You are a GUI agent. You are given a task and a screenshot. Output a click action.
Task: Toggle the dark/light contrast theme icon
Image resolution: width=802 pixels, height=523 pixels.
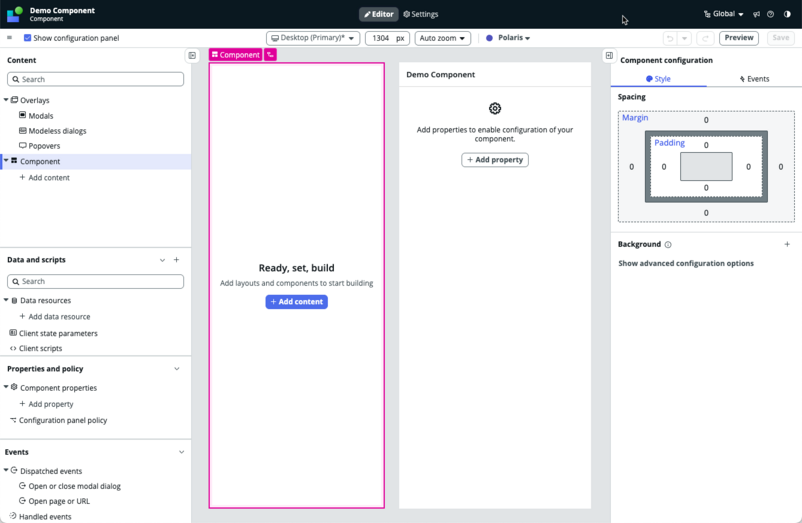[x=787, y=14]
